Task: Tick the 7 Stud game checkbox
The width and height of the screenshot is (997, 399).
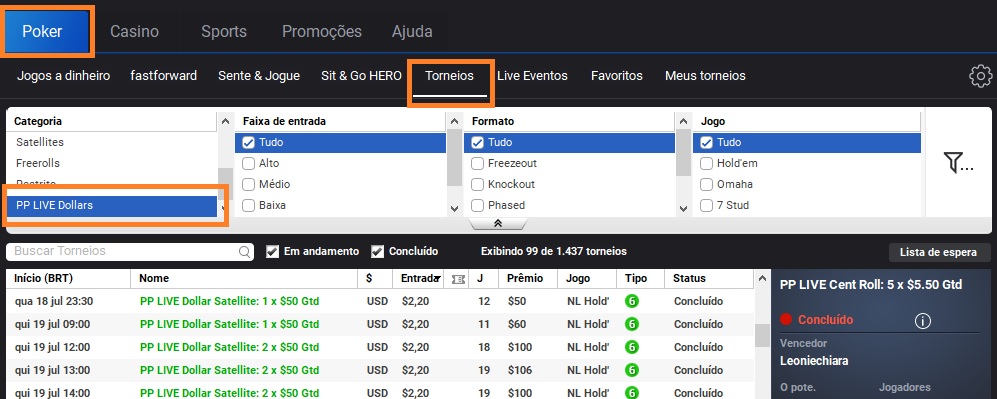Action: 706,205
